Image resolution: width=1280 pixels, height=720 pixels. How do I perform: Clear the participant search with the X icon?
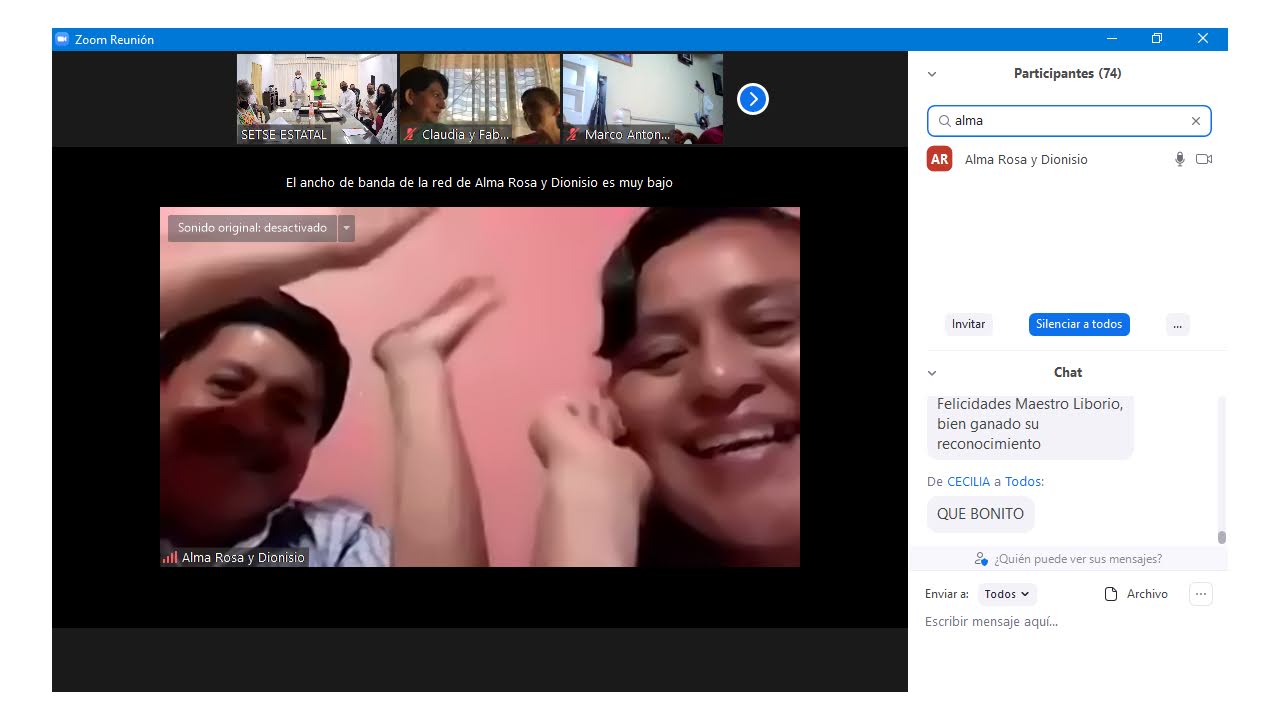[1195, 121]
